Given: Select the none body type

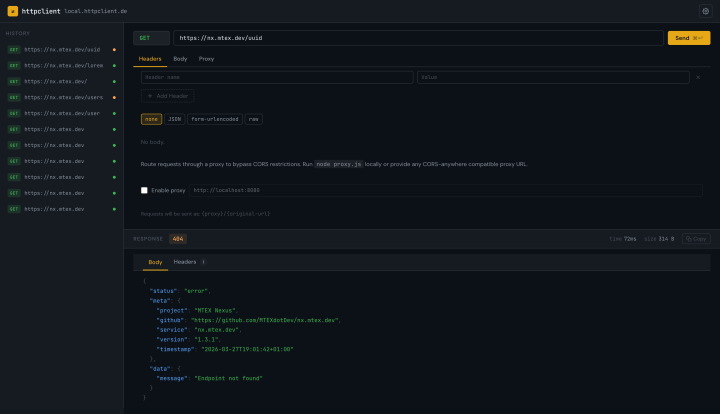Looking at the screenshot, I should 151,119.
